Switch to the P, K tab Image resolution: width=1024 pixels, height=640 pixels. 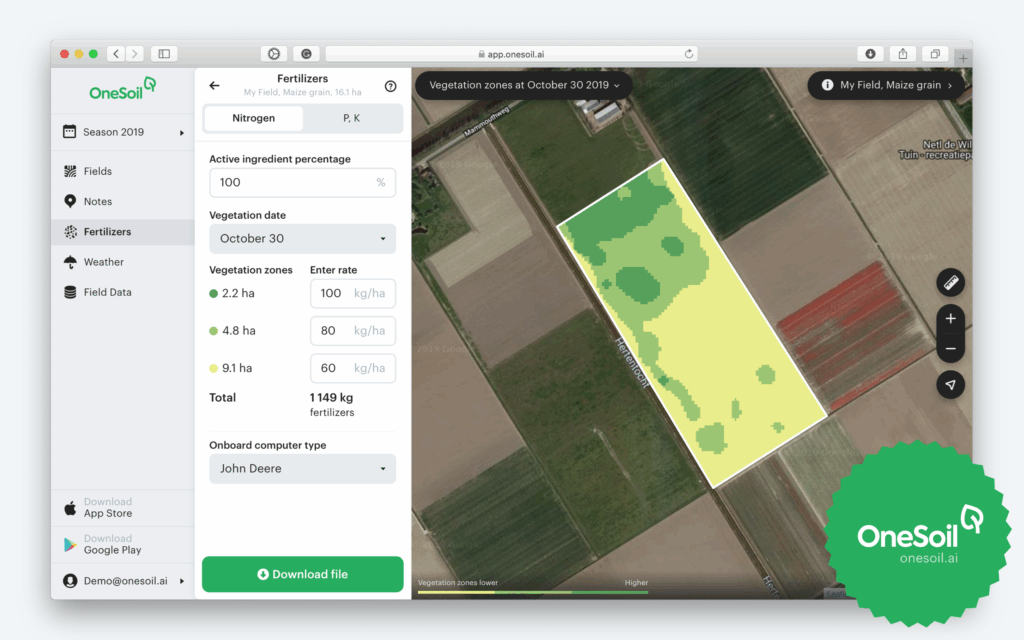pos(352,118)
